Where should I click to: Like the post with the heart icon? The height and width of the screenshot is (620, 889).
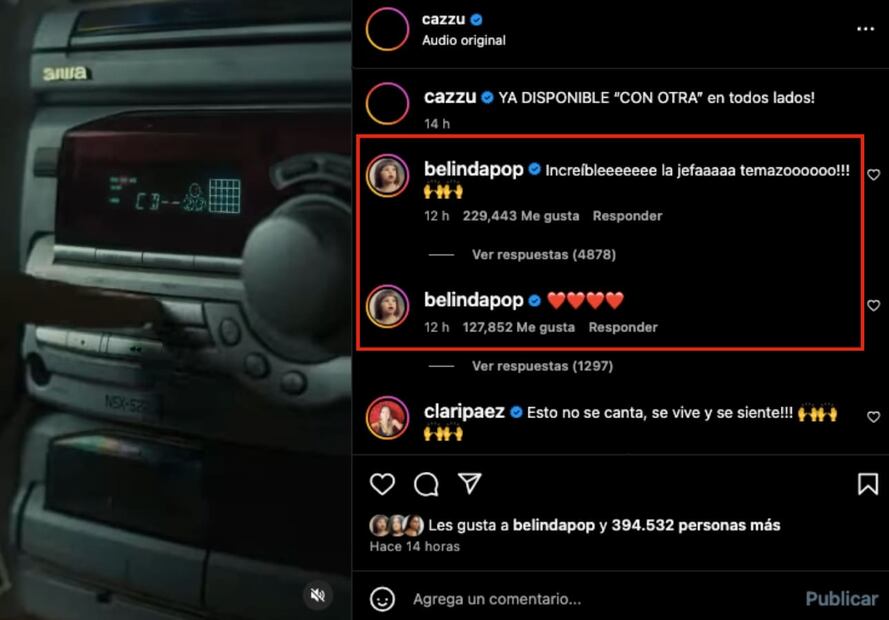pyautogui.click(x=382, y=484)
